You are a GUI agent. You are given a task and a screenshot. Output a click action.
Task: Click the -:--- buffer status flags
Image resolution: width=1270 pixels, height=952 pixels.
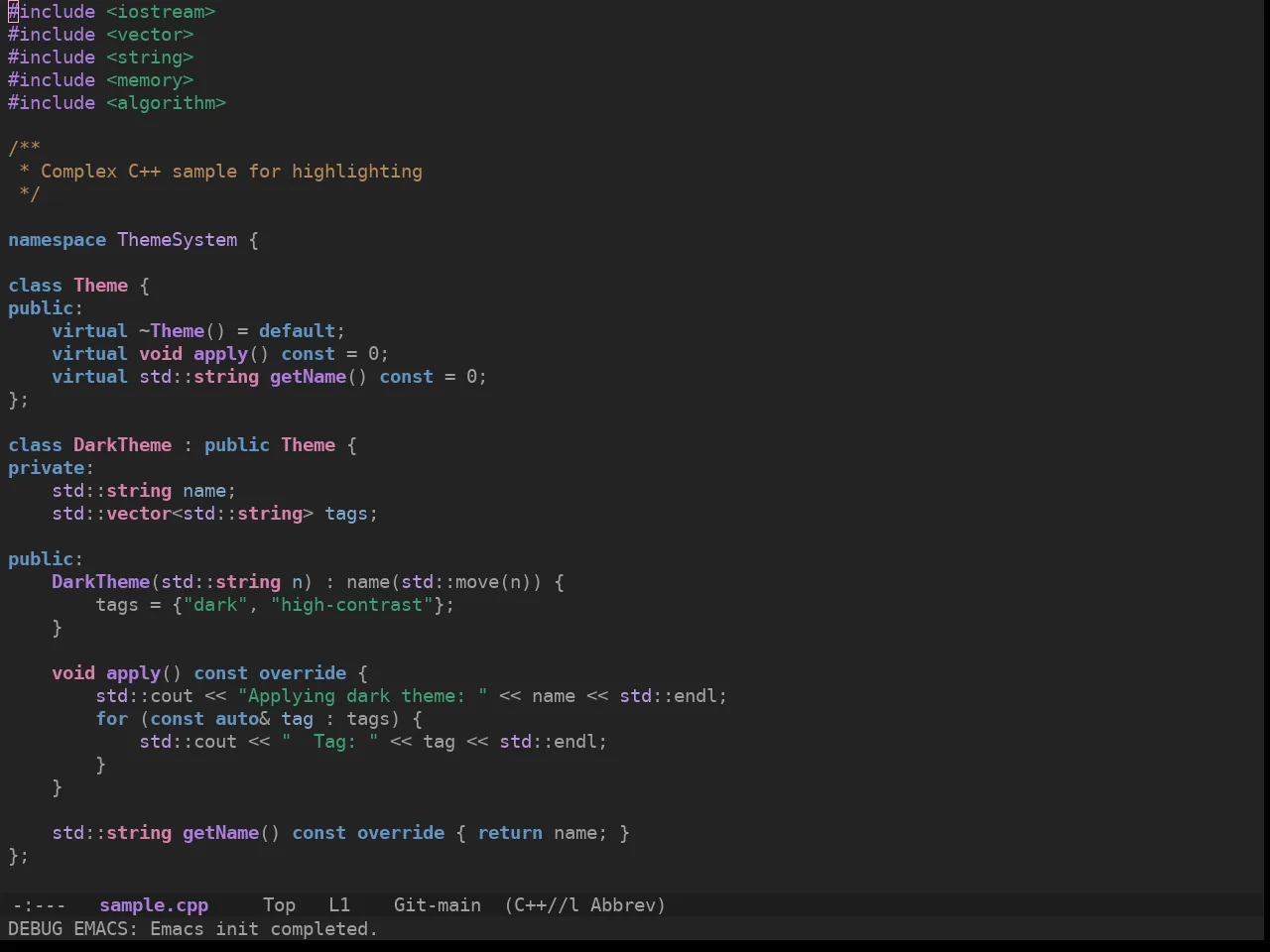[x=40, y=905]
